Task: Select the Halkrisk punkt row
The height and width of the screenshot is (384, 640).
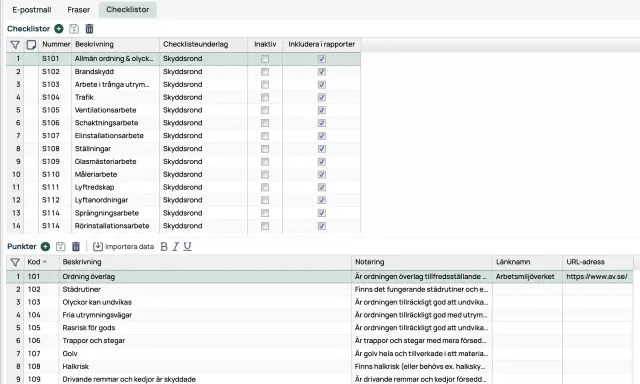Action: click(x=320, y=366)
